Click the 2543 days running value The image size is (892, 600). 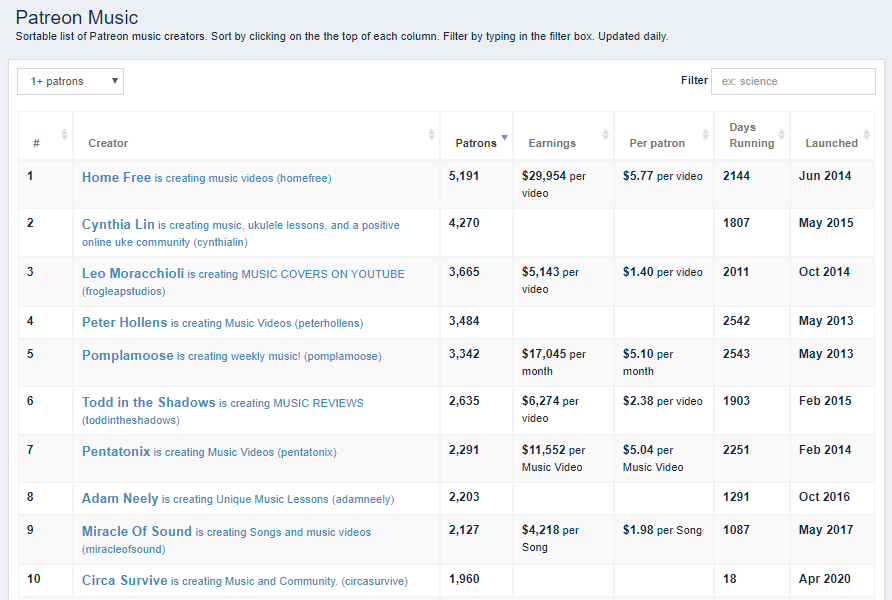[736, 354]
